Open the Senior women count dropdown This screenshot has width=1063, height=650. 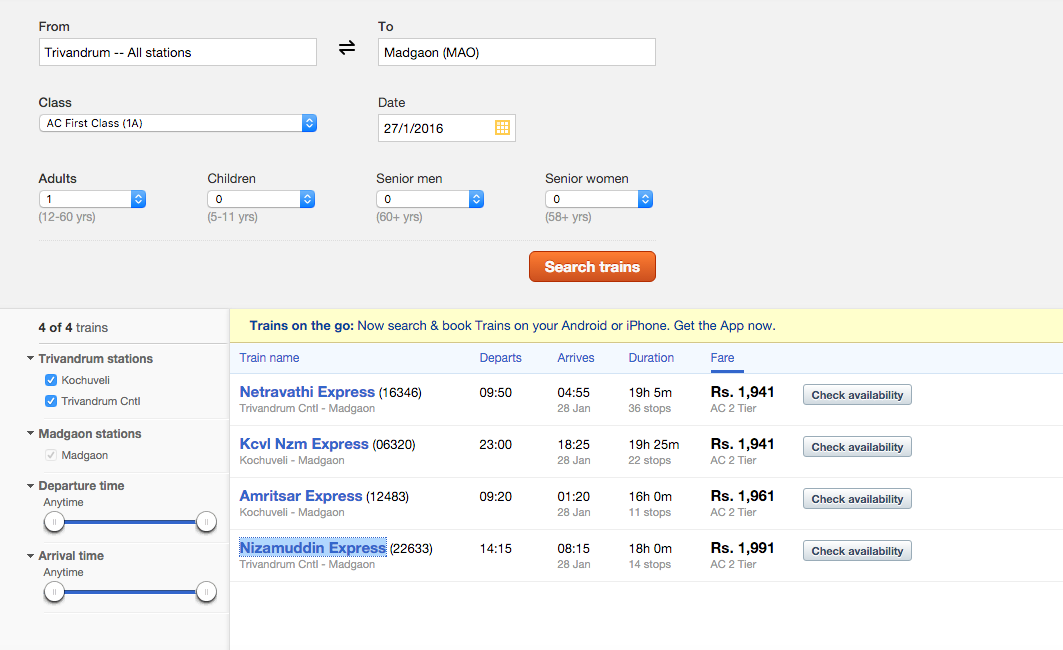(599, 199)
